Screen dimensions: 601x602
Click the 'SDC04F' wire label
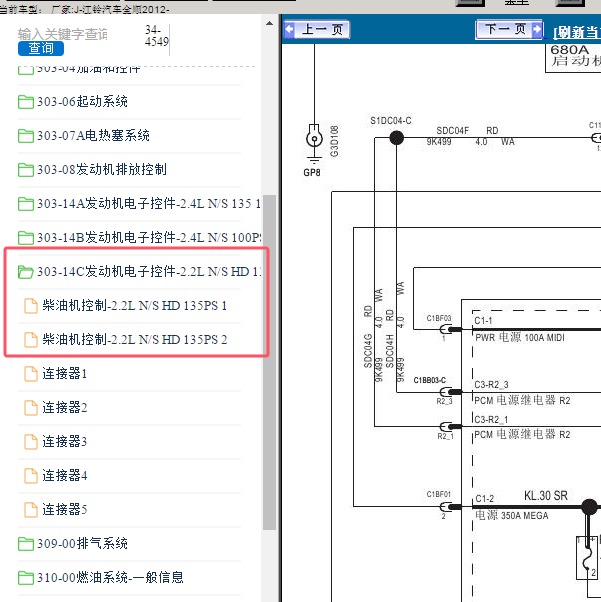coord(453,131)
